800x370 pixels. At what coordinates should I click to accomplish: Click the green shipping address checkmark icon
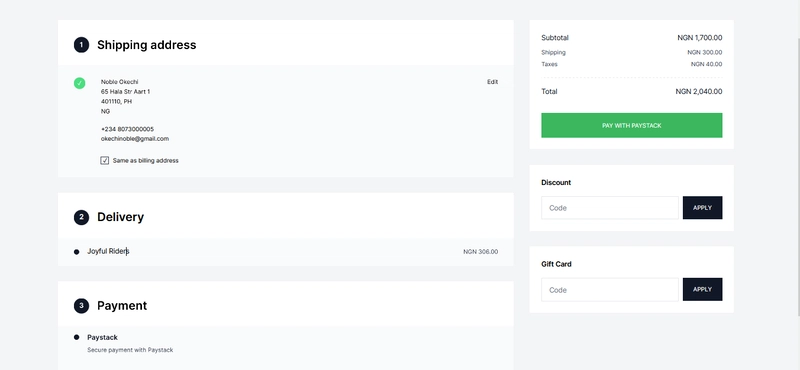click(x=80, y=83)
